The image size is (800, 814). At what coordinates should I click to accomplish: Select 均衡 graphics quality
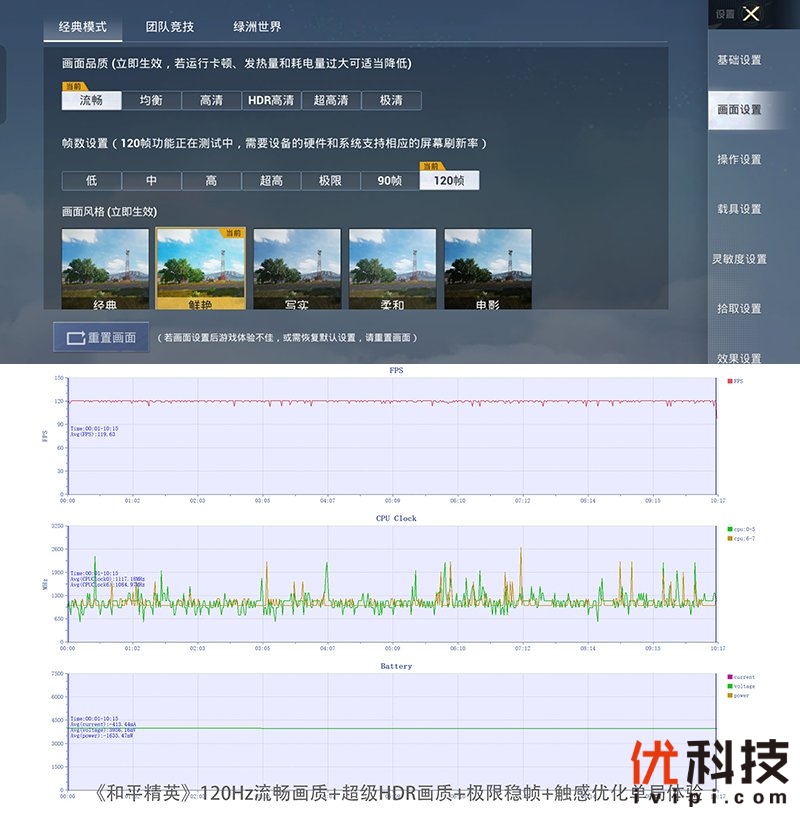151,100
